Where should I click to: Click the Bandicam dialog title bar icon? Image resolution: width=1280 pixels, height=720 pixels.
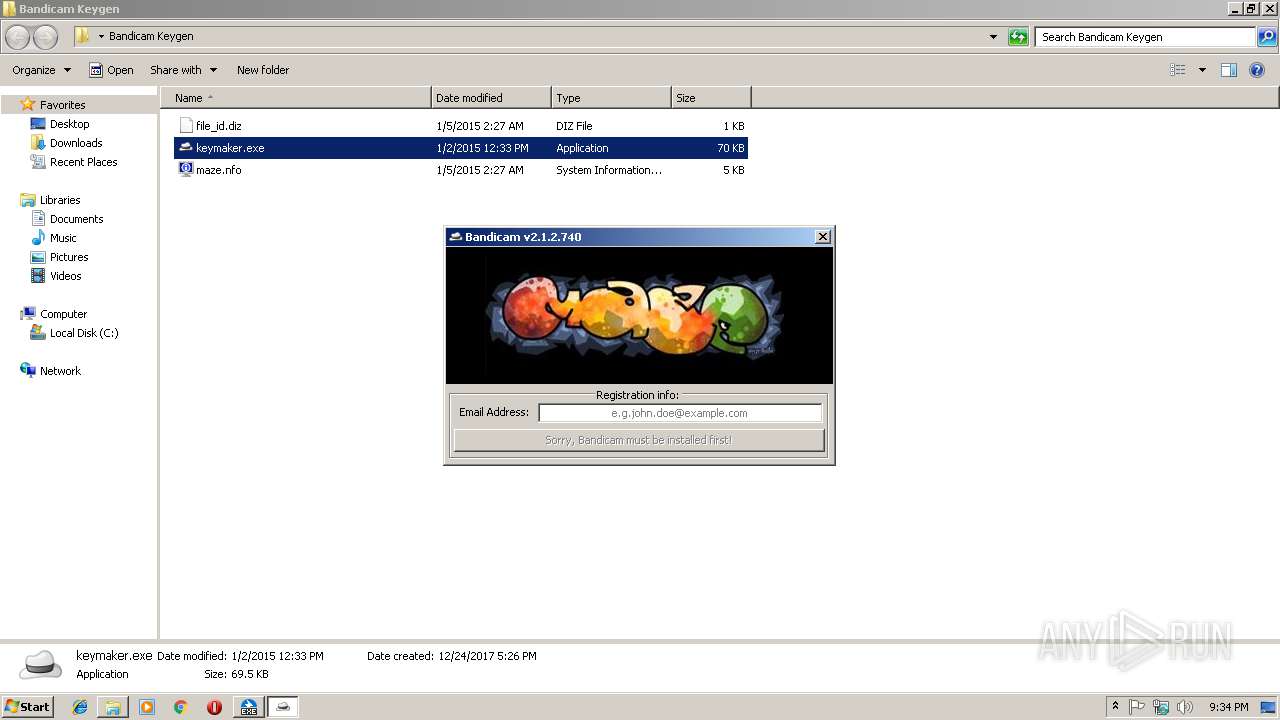[455, 237]
